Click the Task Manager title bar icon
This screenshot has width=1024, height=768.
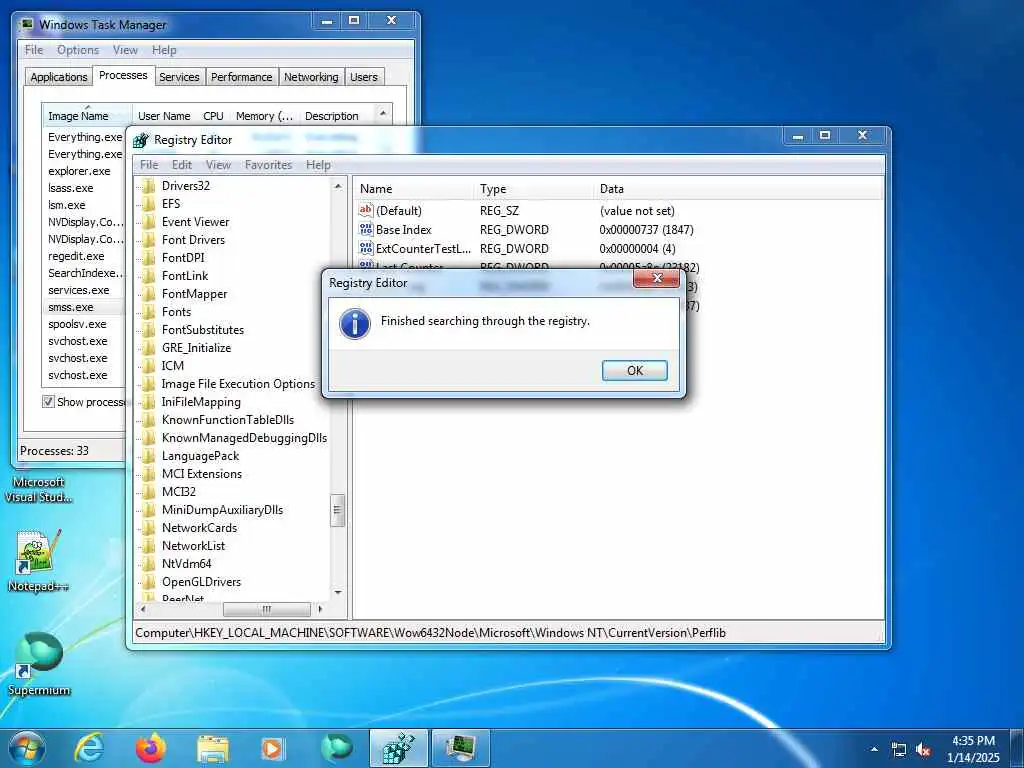(27, 25)
